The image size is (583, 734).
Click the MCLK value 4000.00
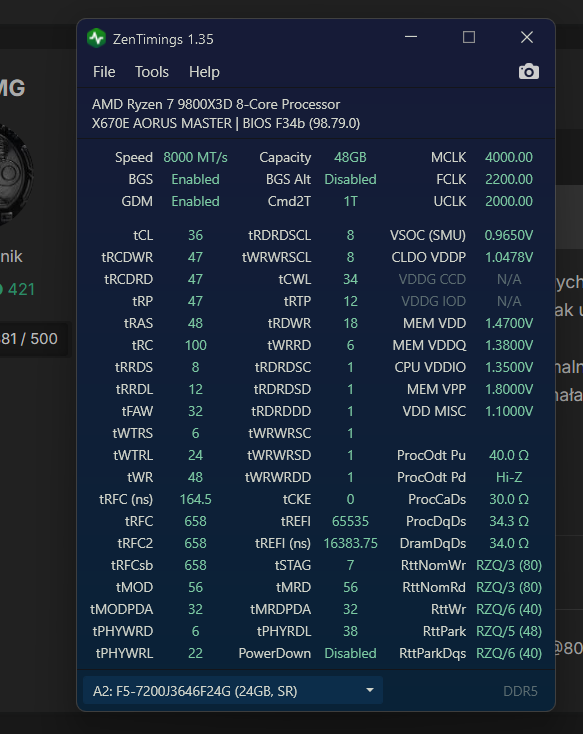(x=509, y=157)
